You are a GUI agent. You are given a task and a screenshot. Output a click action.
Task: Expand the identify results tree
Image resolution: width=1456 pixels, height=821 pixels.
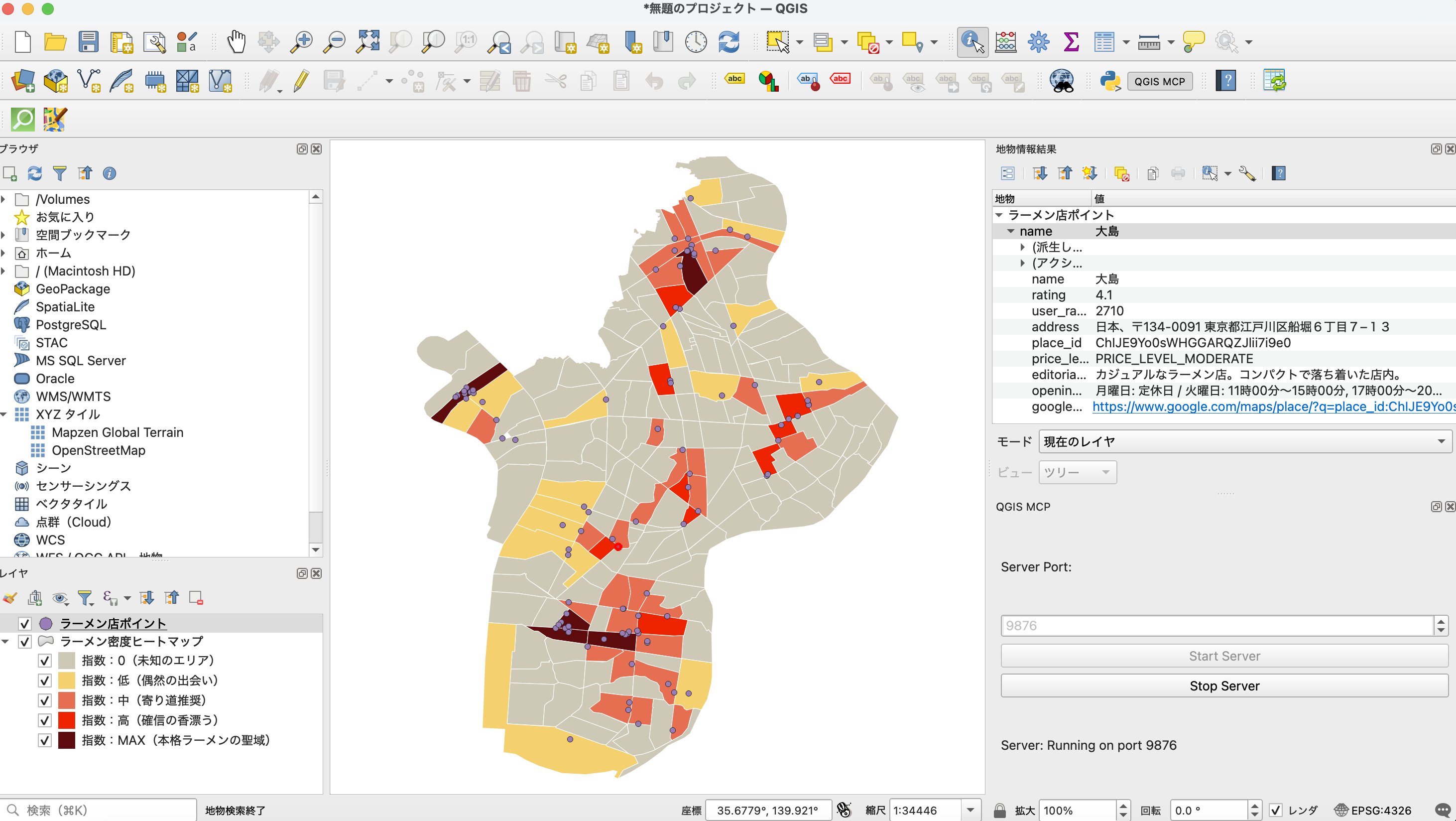coord(1039,173)
